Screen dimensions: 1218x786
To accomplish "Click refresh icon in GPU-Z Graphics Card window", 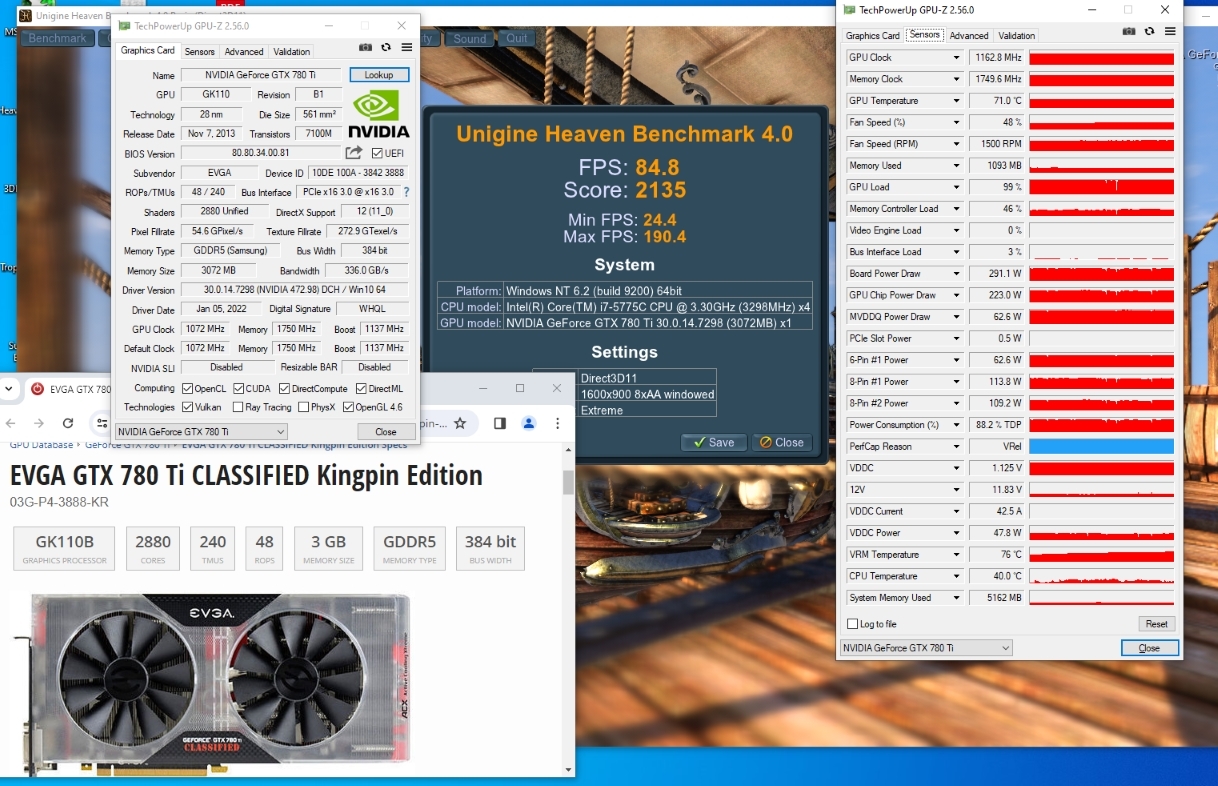I will 386,47.
